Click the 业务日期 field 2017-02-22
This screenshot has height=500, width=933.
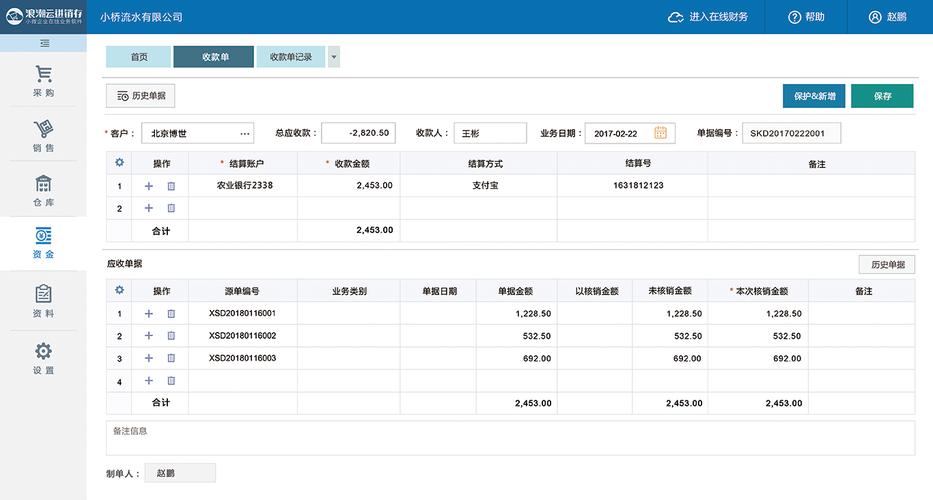click(630, 133)
